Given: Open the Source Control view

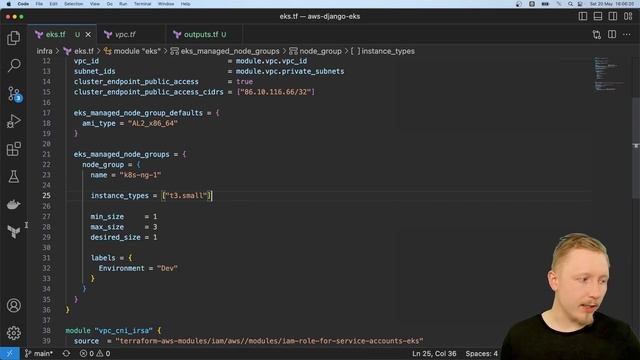Looking at the screenshot, I should [13, 93].
